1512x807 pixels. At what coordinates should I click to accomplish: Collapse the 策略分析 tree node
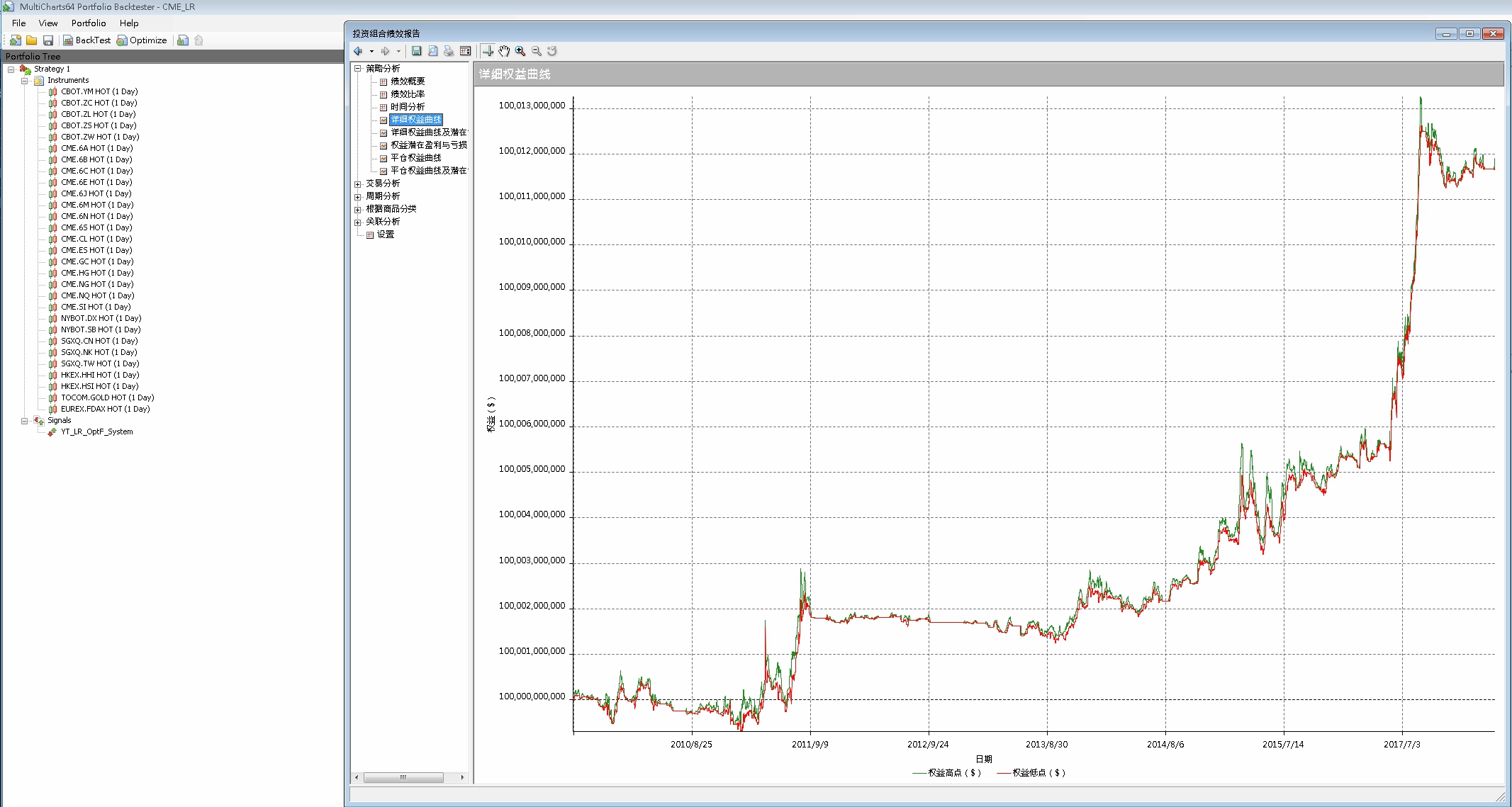coord(358,69)
